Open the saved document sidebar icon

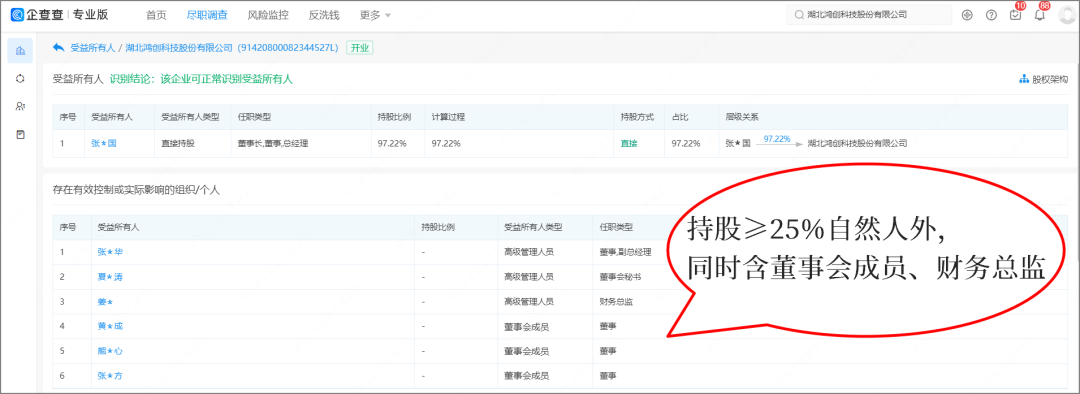point(20,134)
